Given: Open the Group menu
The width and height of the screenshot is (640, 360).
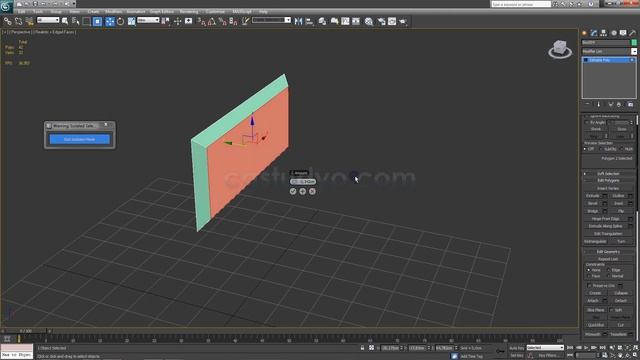Looking at the screenshot, I should coord(56,12).
